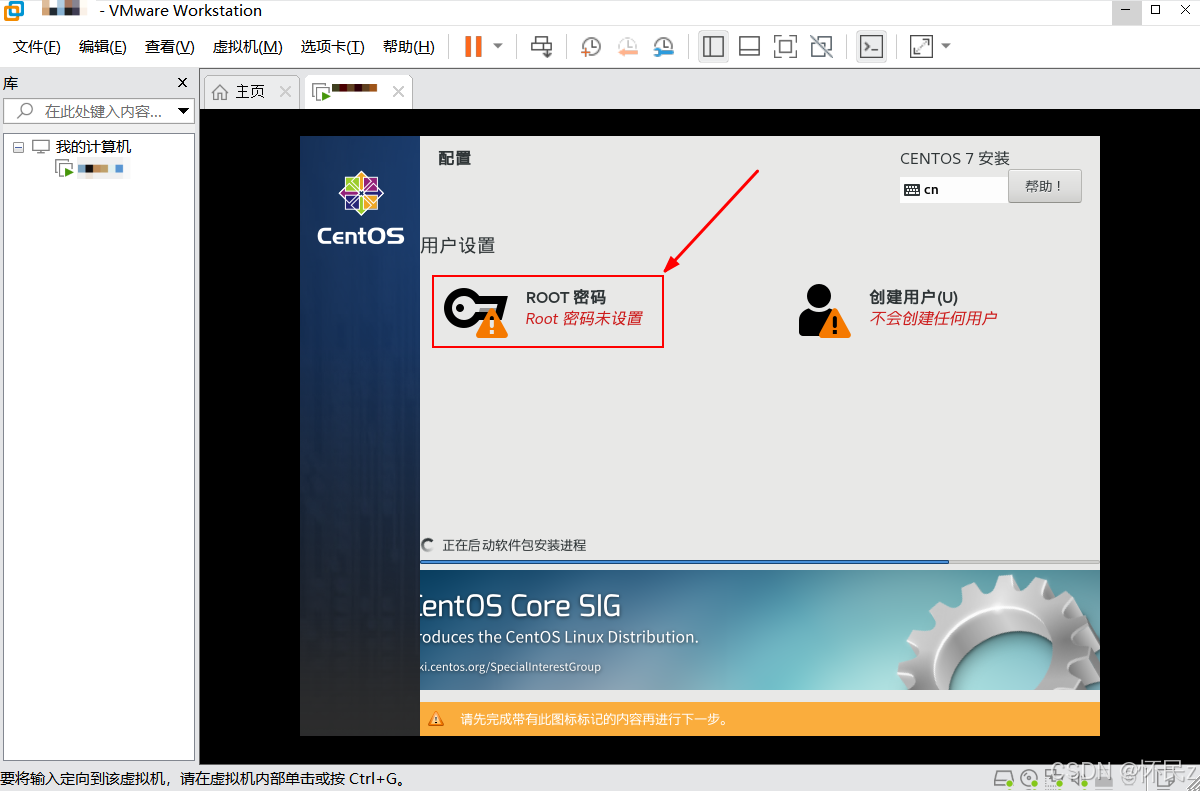Open ROOT 密码 settings
The image size is (1200, 791).
[x=548, y=311]
